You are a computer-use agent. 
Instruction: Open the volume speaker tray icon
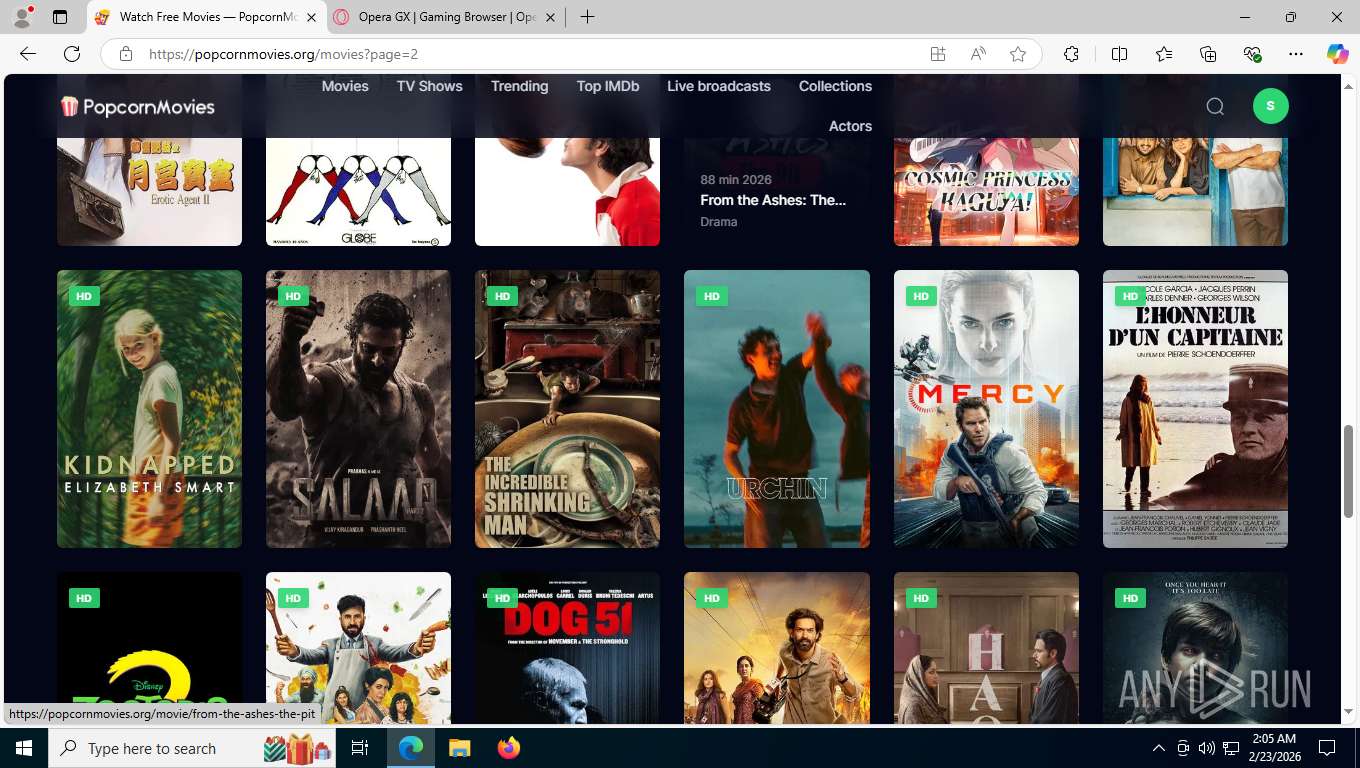click(1207, 748)
